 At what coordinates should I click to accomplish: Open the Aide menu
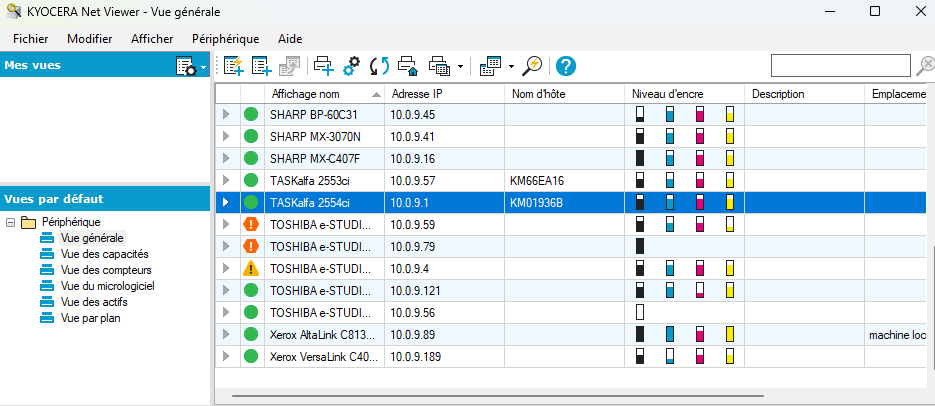[290, 39]
